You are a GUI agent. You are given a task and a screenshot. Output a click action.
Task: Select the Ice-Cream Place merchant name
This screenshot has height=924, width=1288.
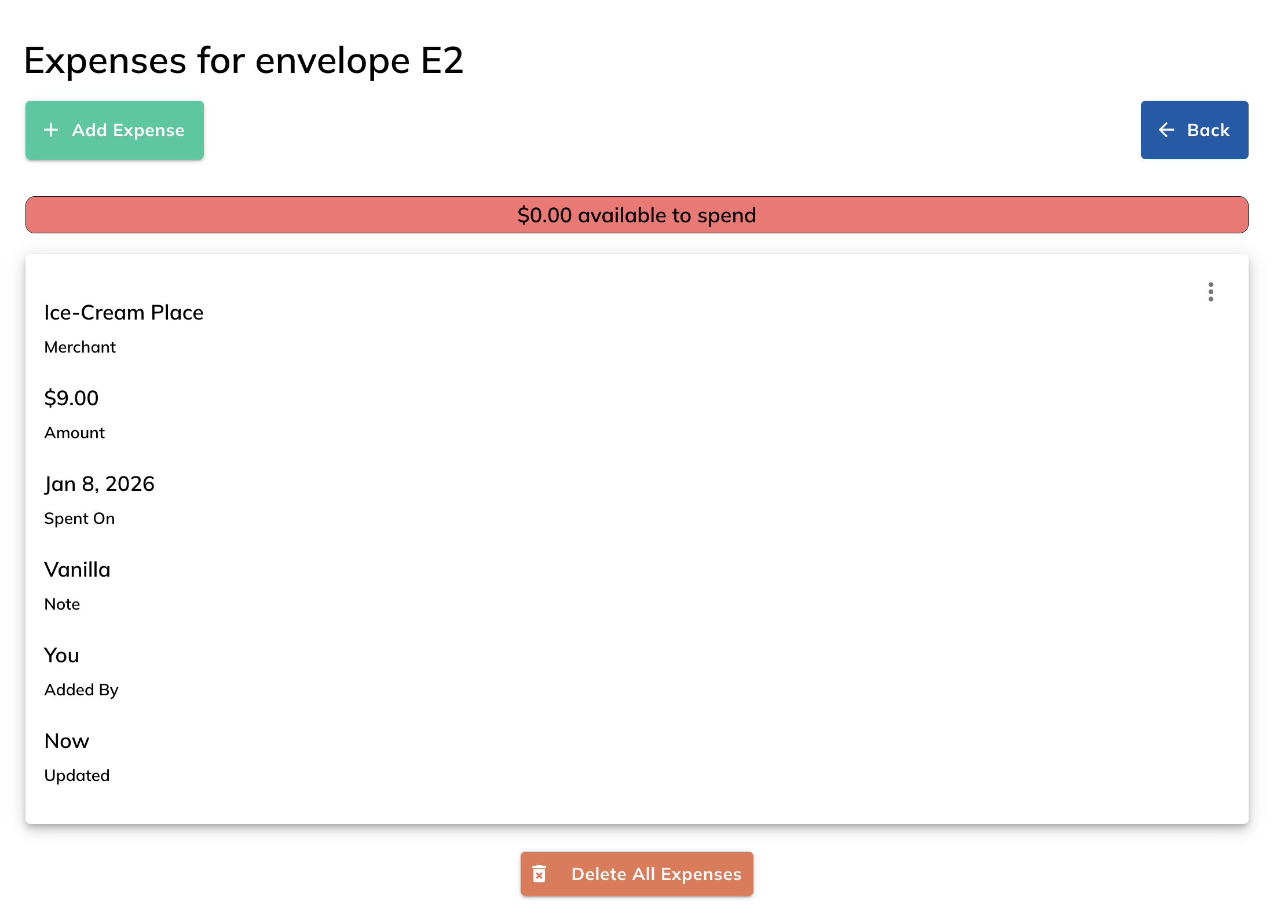tap(124, 313)
